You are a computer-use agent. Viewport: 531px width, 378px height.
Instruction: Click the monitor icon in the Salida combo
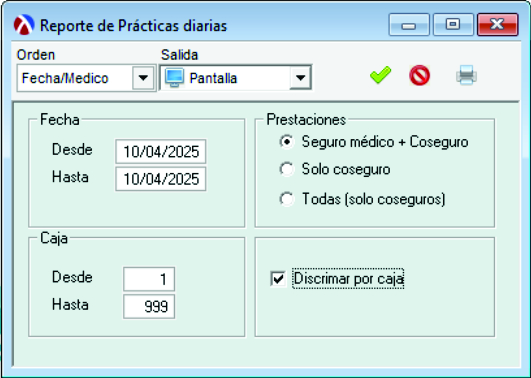point(174,78)
